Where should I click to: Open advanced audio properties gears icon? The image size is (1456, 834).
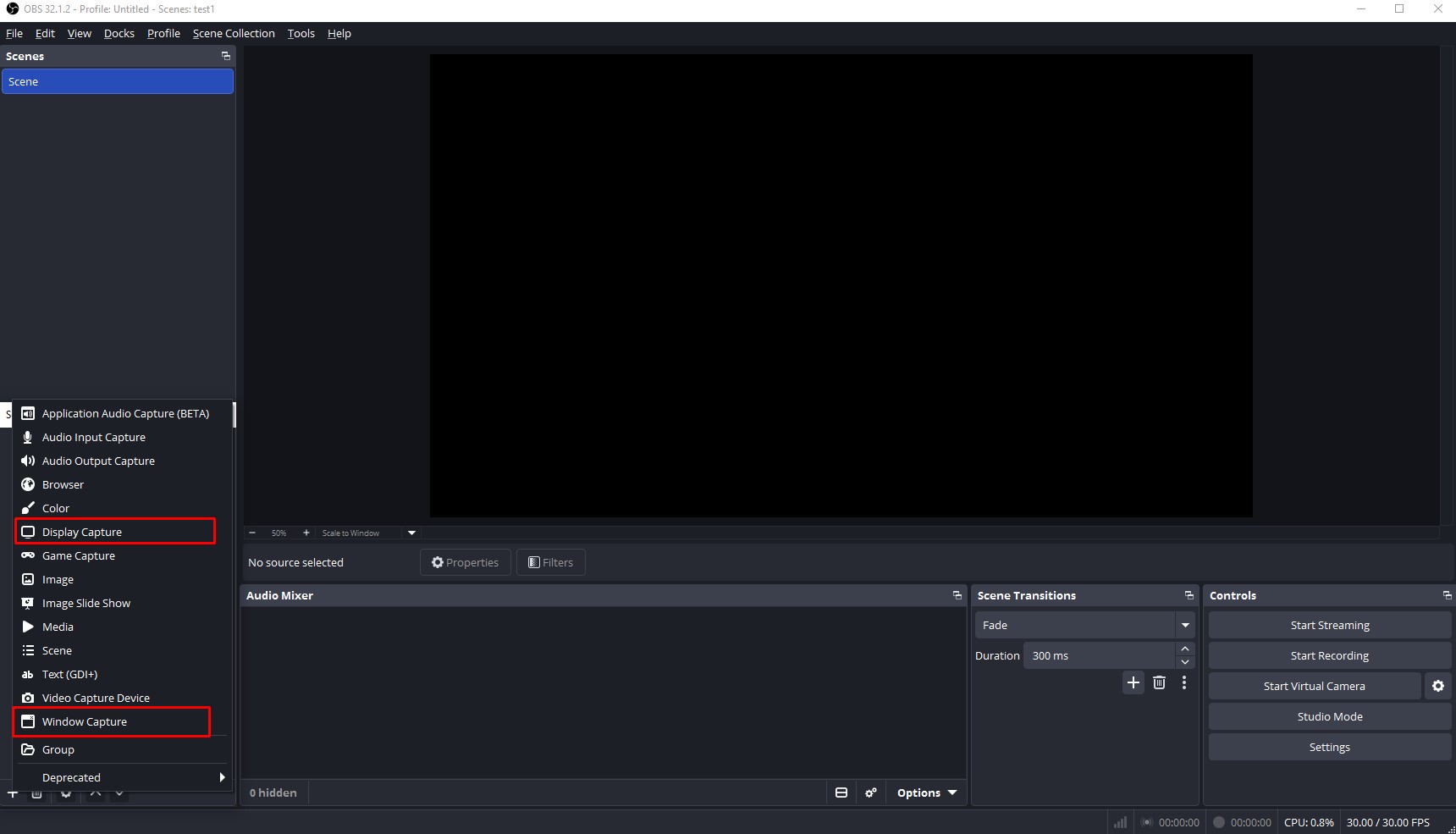(x=870, y=793)
